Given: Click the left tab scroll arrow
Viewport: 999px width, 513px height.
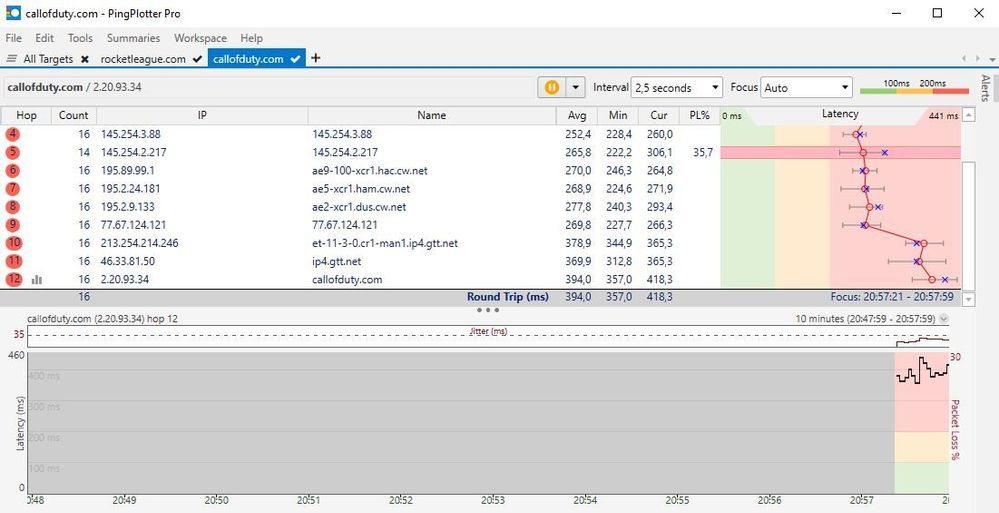Looking at the screenshot, I should click(965, 59).
